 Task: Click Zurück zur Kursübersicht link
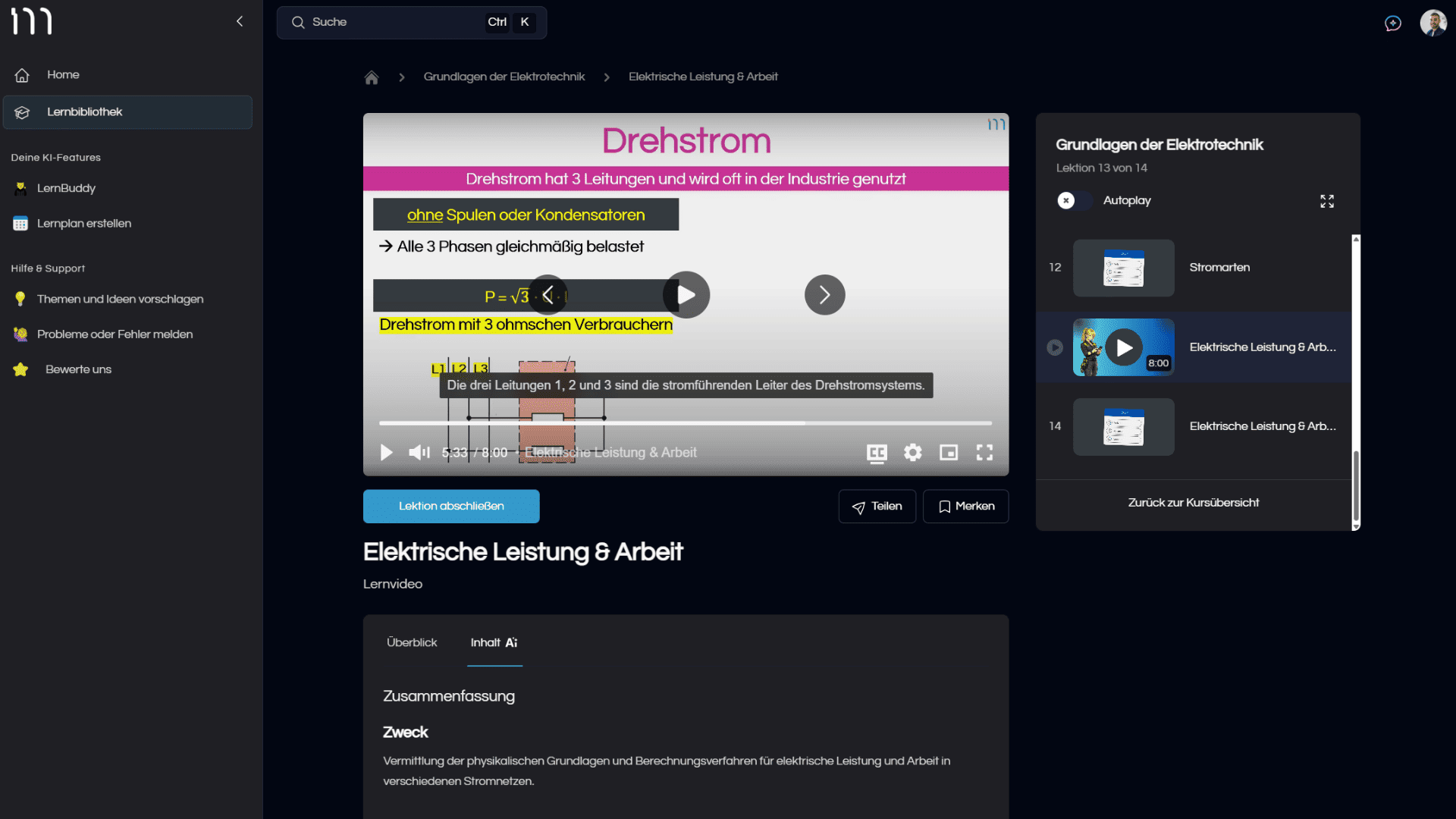tap(1194, 503)
